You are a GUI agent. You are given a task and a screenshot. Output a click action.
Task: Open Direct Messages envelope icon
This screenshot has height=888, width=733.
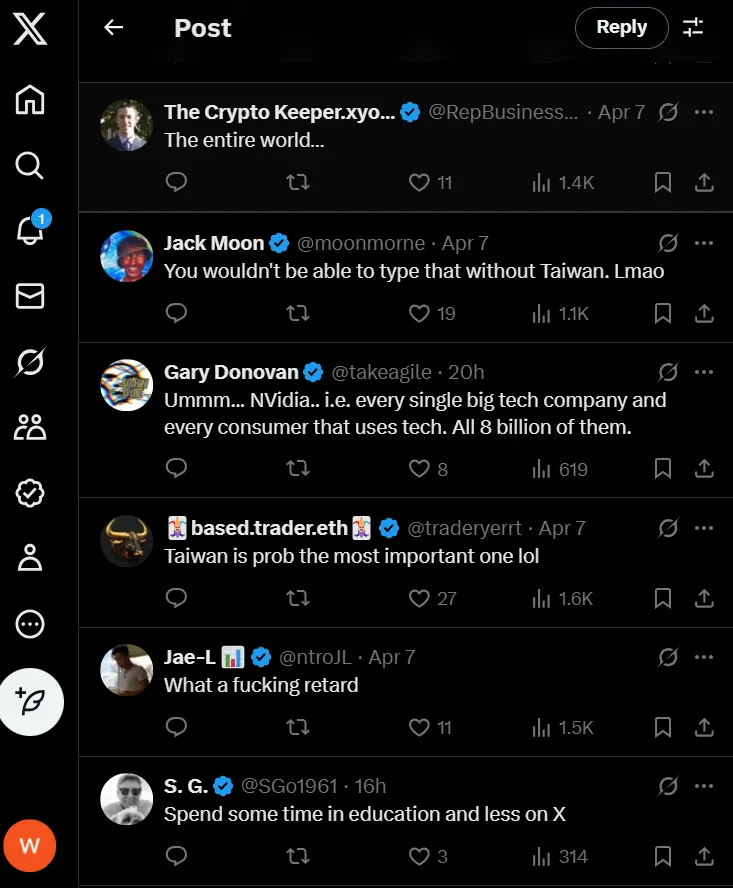30,296
